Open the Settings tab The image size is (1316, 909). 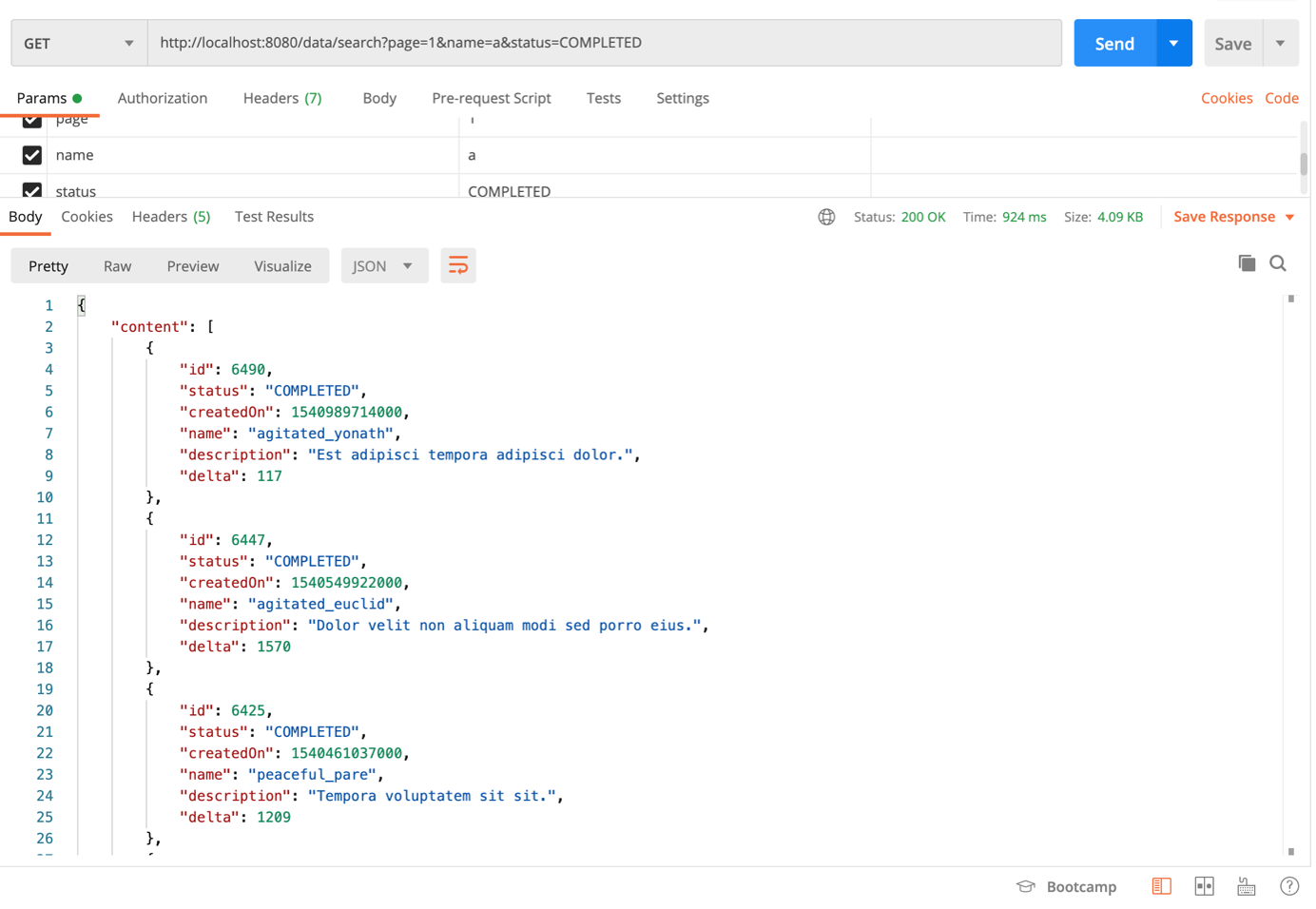pos(683,98)
